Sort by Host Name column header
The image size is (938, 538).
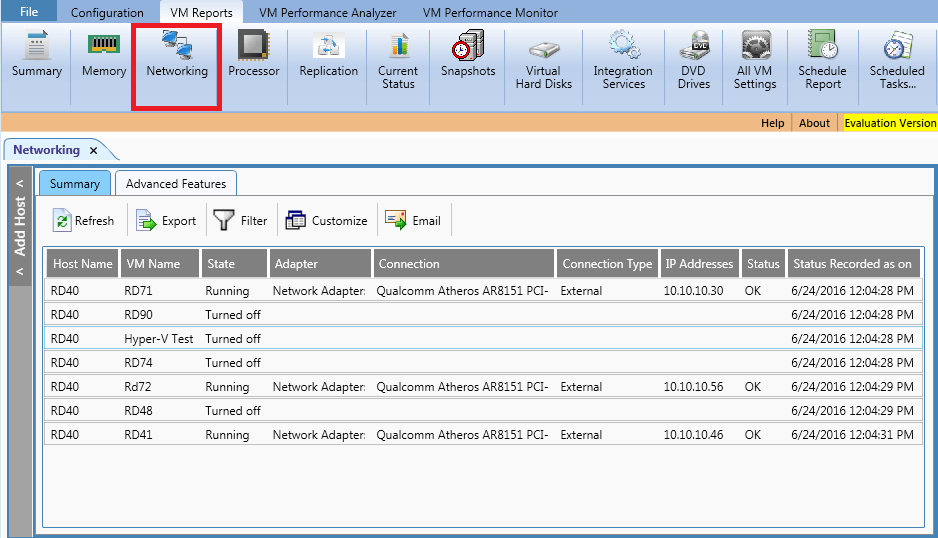[83, 263]
